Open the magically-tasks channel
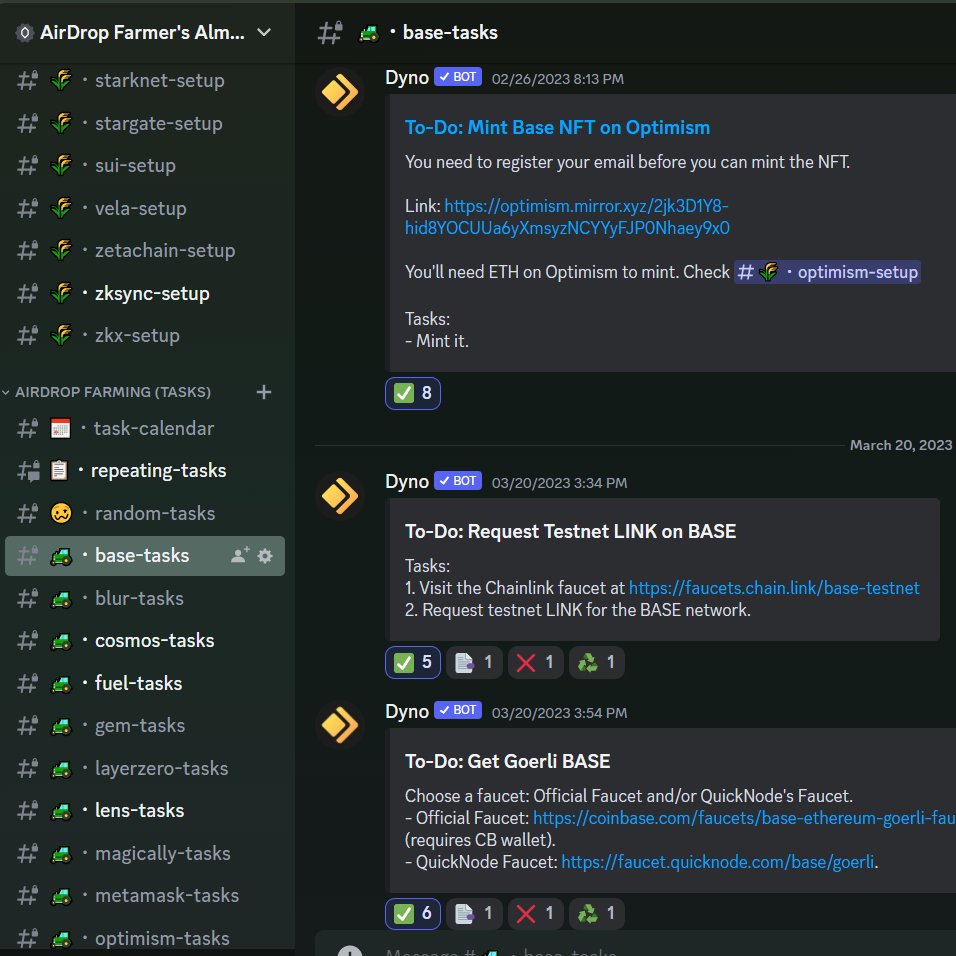 [x=145, y=854]
